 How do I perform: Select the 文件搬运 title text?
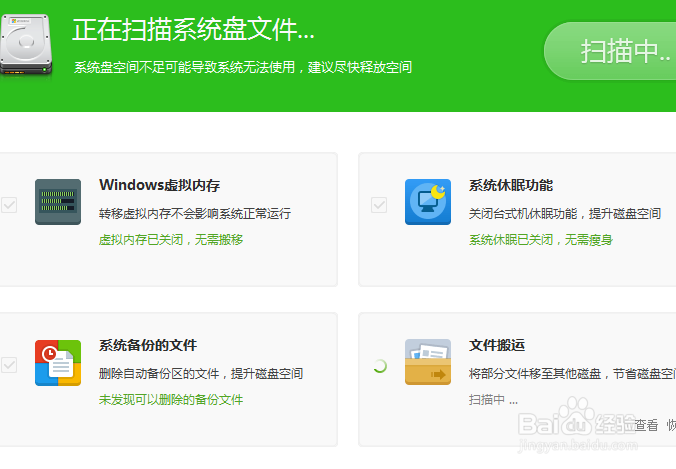497,345
